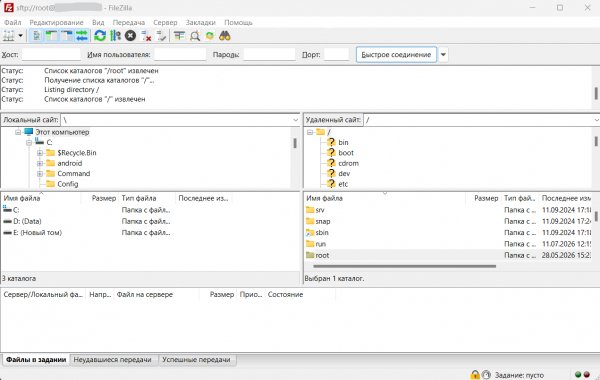This screenshot has height=380, width=600.
Task: Open the Site Manager dropdown arrow
Action: [21, 36]
